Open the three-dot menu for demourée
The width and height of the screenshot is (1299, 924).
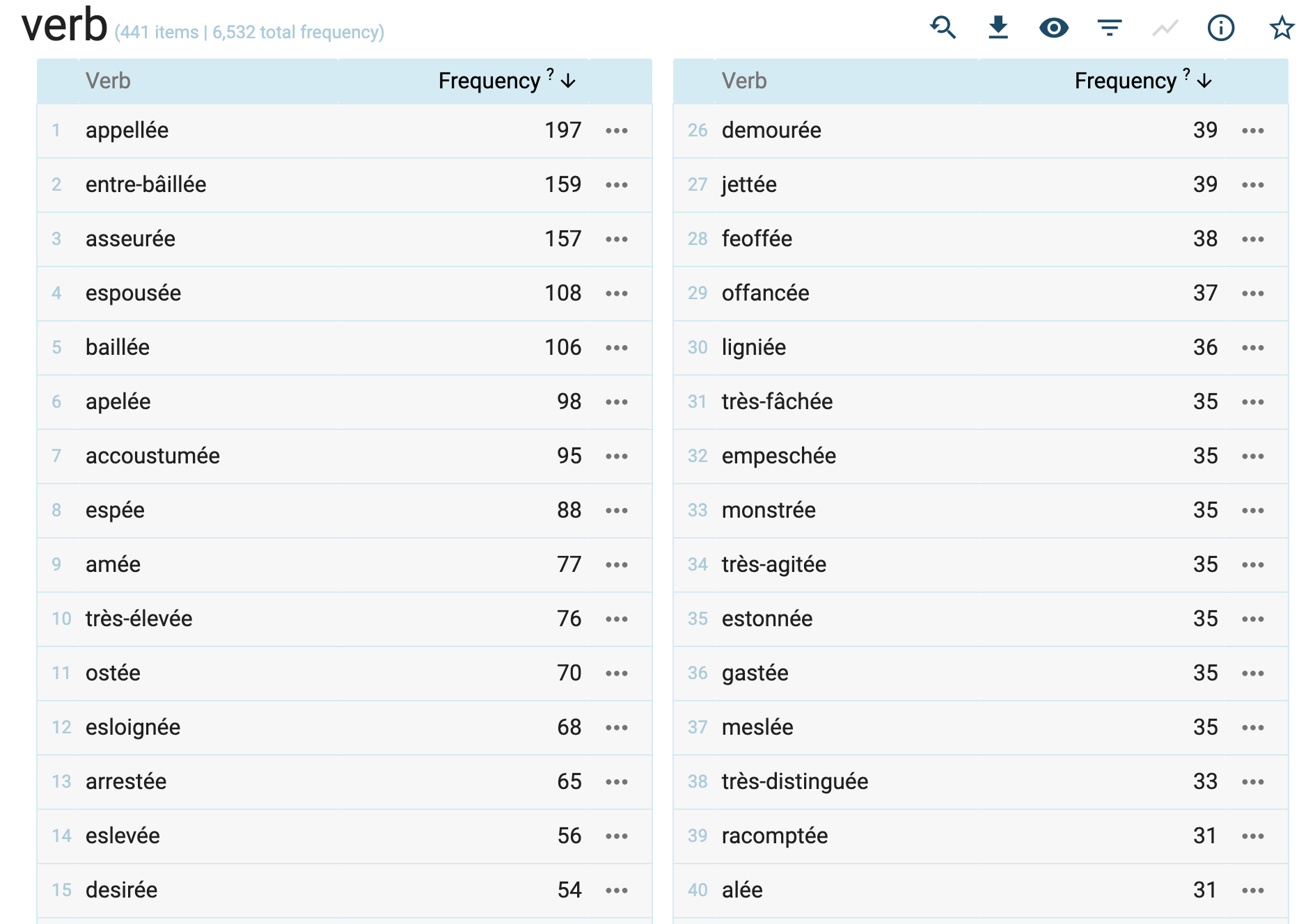tap(1253, 131)
